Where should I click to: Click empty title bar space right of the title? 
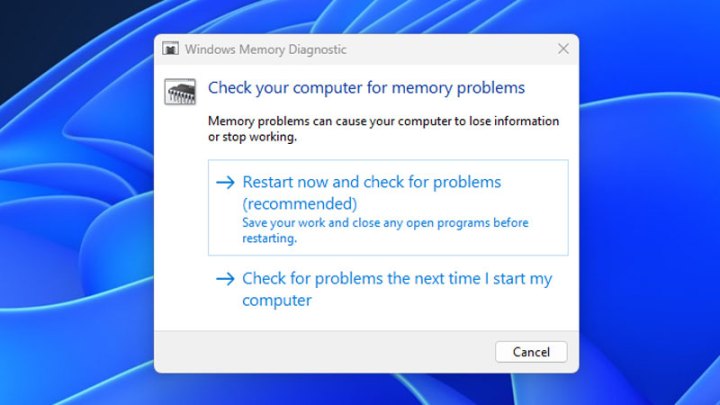pyautogui.click(x=450, y=49)
